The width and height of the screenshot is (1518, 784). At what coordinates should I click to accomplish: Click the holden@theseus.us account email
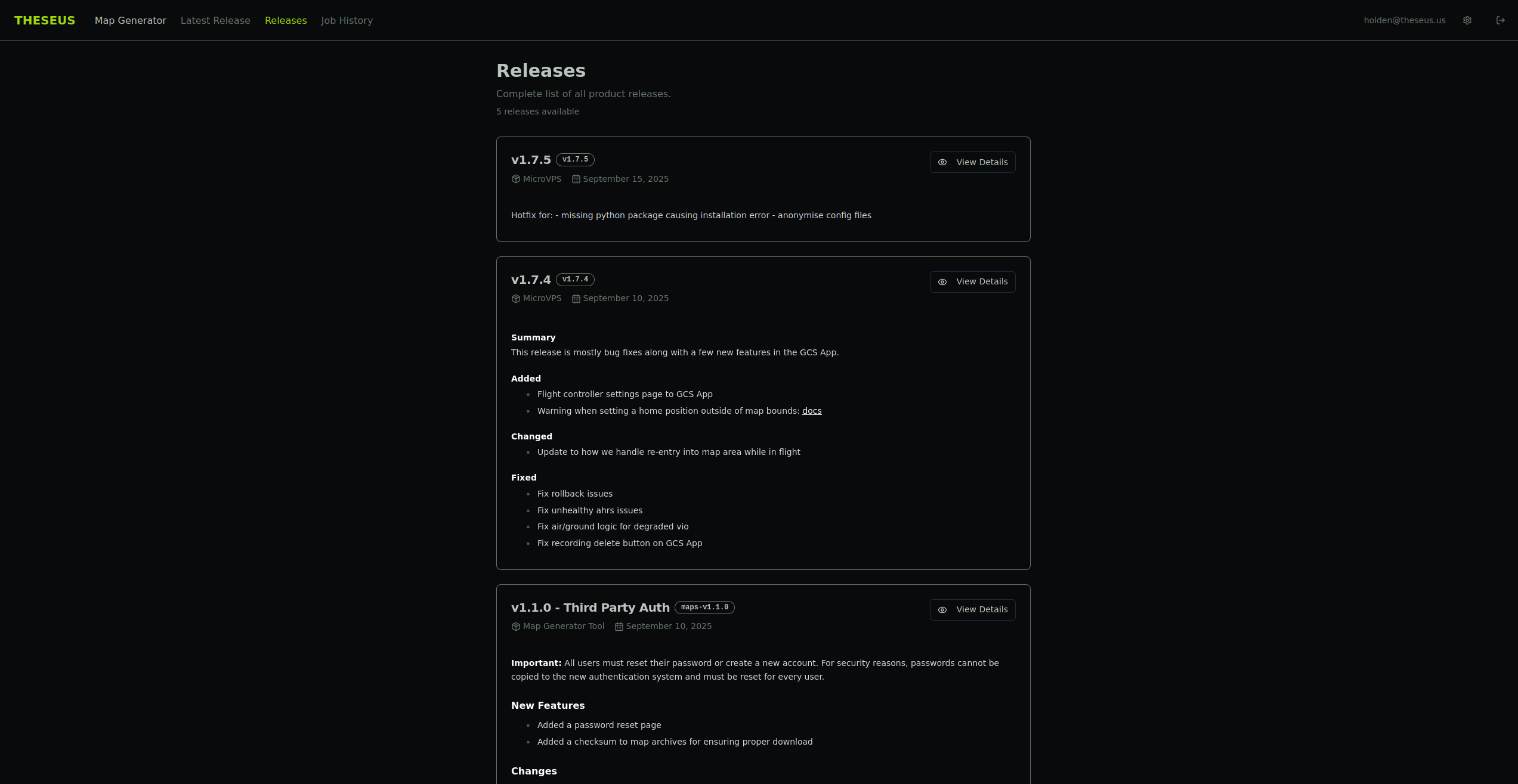[x=1404, y=20]
